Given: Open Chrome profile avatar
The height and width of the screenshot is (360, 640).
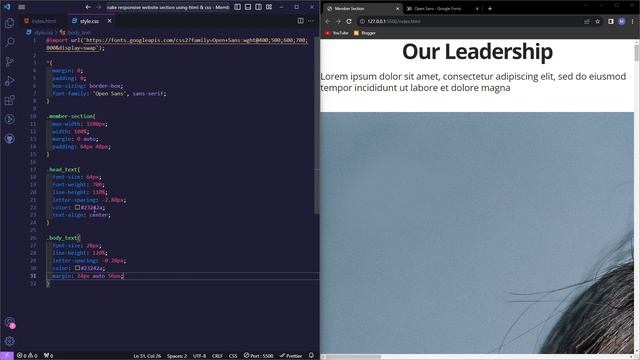Looking at the screenshot, I should coord(622,21).
